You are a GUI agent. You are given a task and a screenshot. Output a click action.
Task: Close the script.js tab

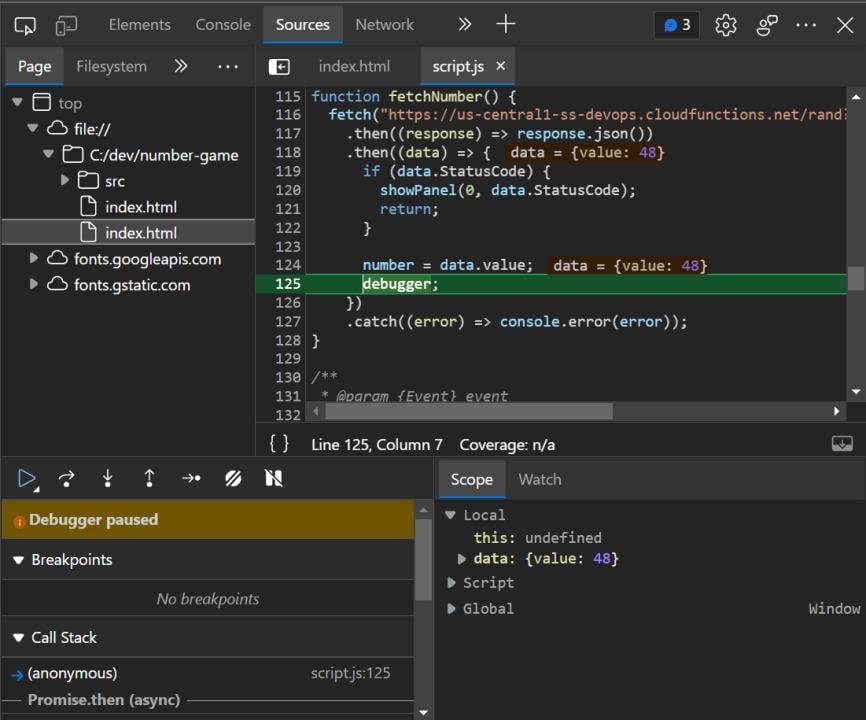[500, 66]
